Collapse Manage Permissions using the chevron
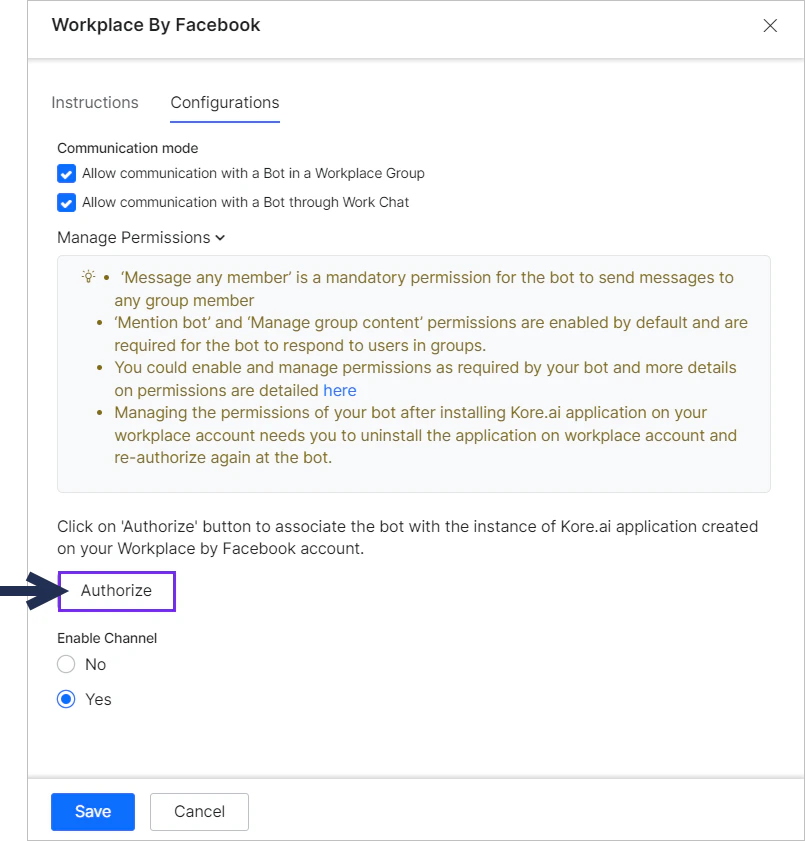The image size is (805, 841). point(220,238)
